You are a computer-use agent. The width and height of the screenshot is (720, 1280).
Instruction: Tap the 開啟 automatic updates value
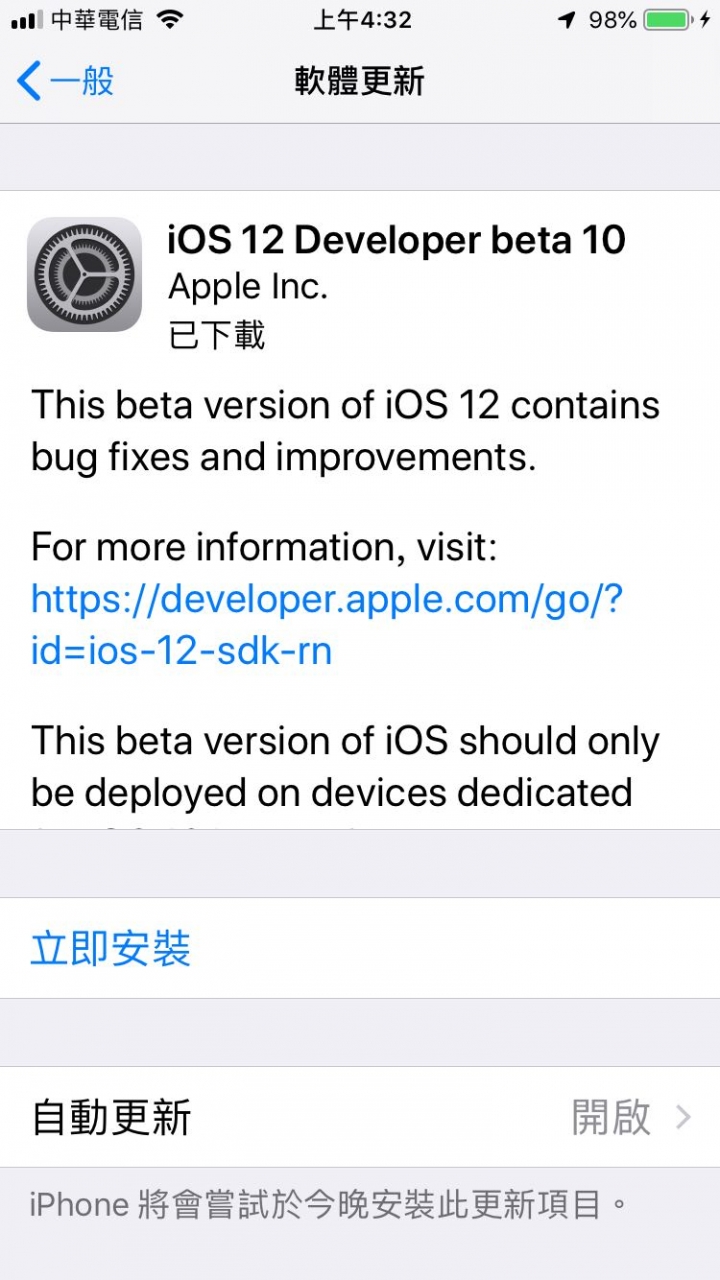611,1117
